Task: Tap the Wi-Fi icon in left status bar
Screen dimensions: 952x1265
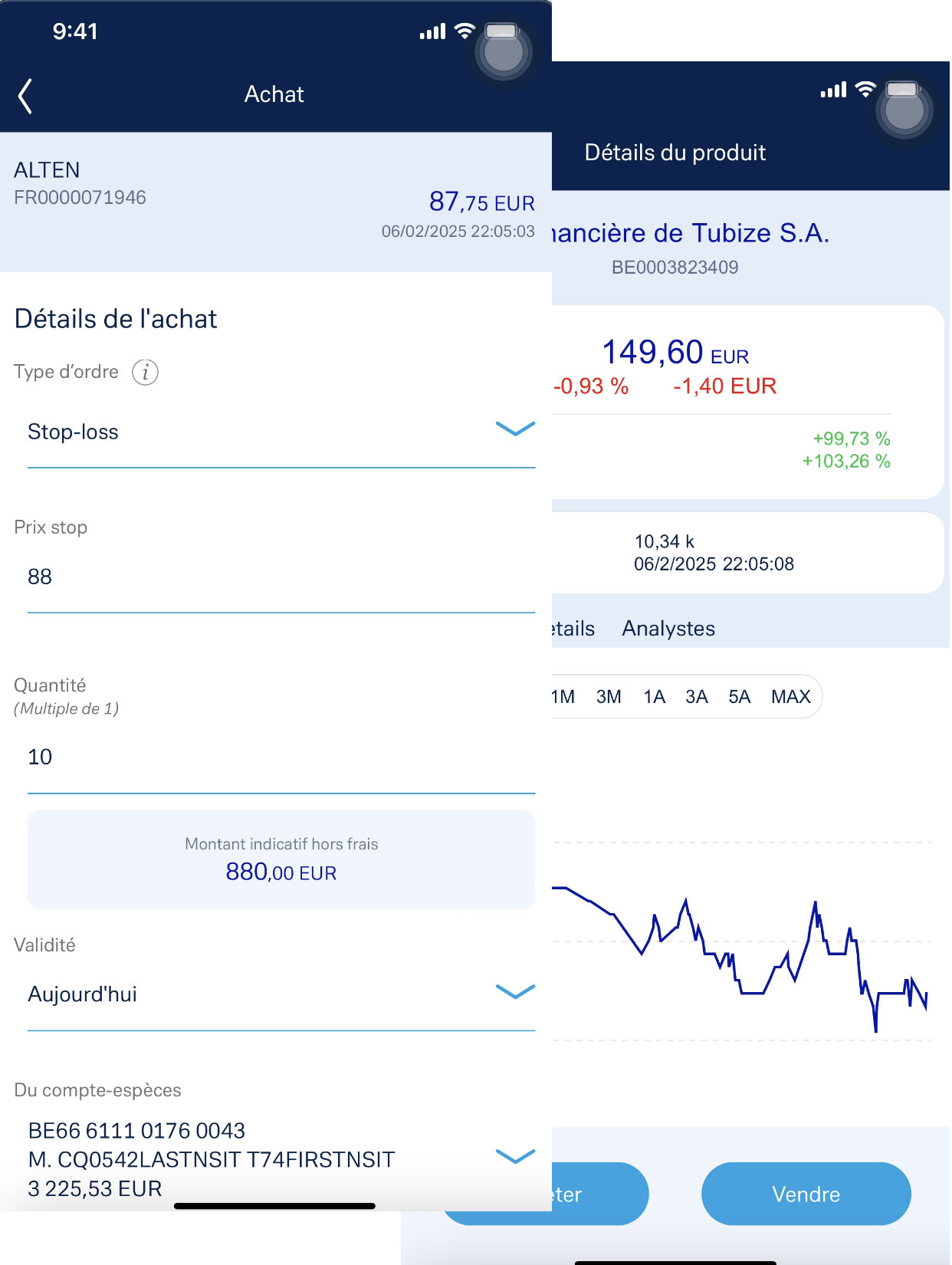Action: click(x=464, y=31)
